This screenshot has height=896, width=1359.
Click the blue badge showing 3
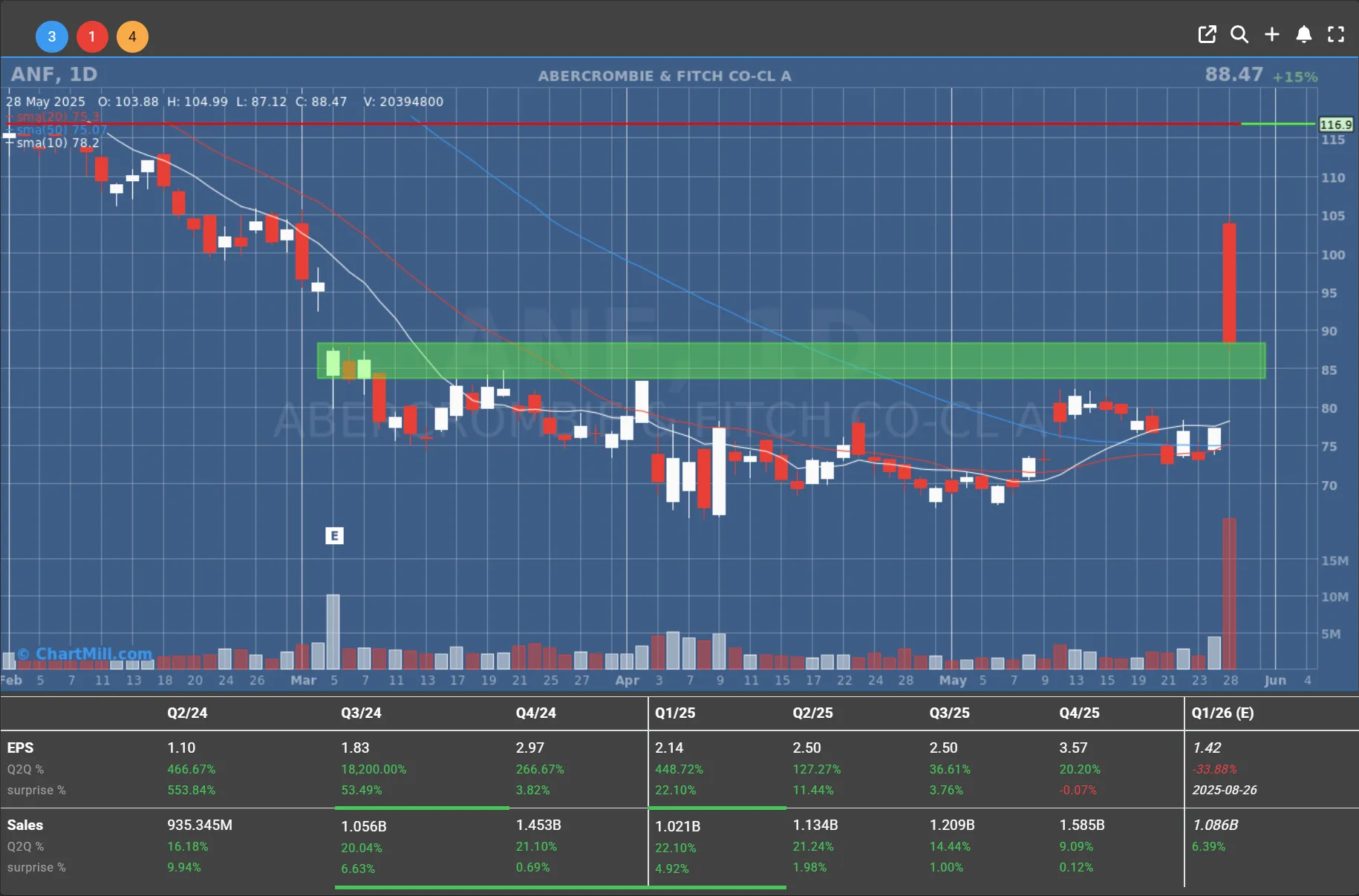(x=52, y=36)
